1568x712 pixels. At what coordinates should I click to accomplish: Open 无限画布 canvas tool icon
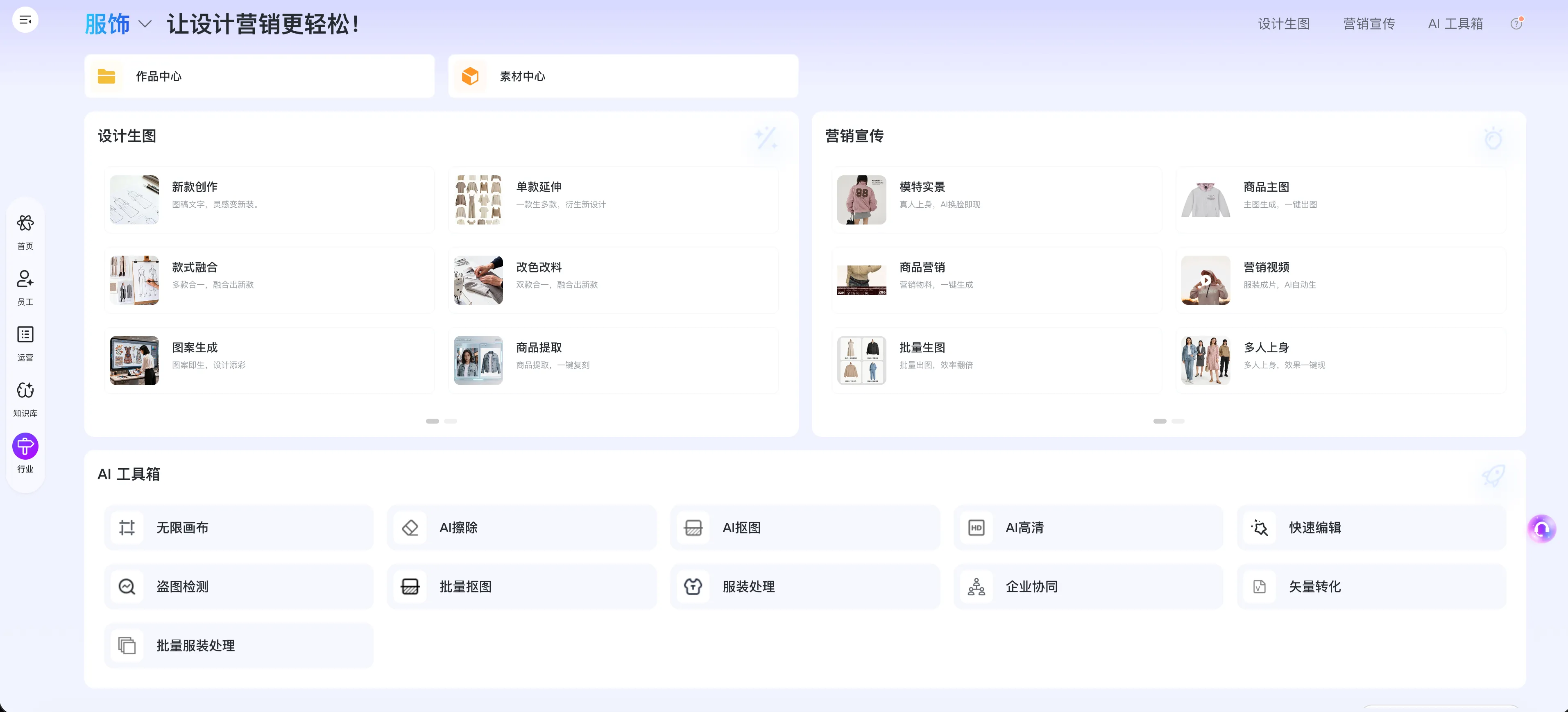(127, 528)
